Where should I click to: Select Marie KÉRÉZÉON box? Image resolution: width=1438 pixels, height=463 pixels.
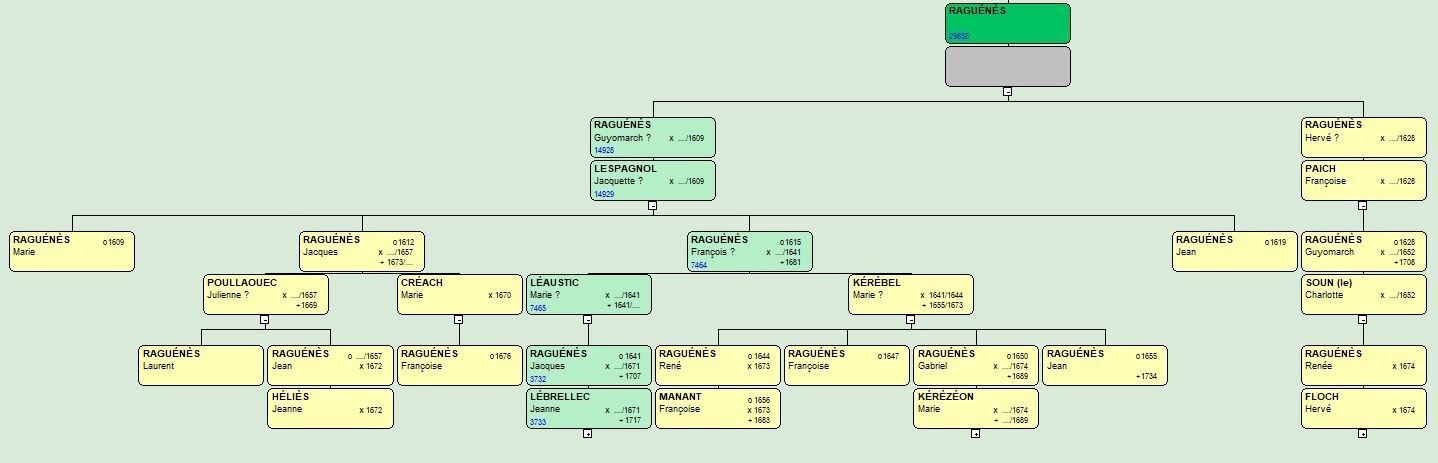[x=976, y=408]
